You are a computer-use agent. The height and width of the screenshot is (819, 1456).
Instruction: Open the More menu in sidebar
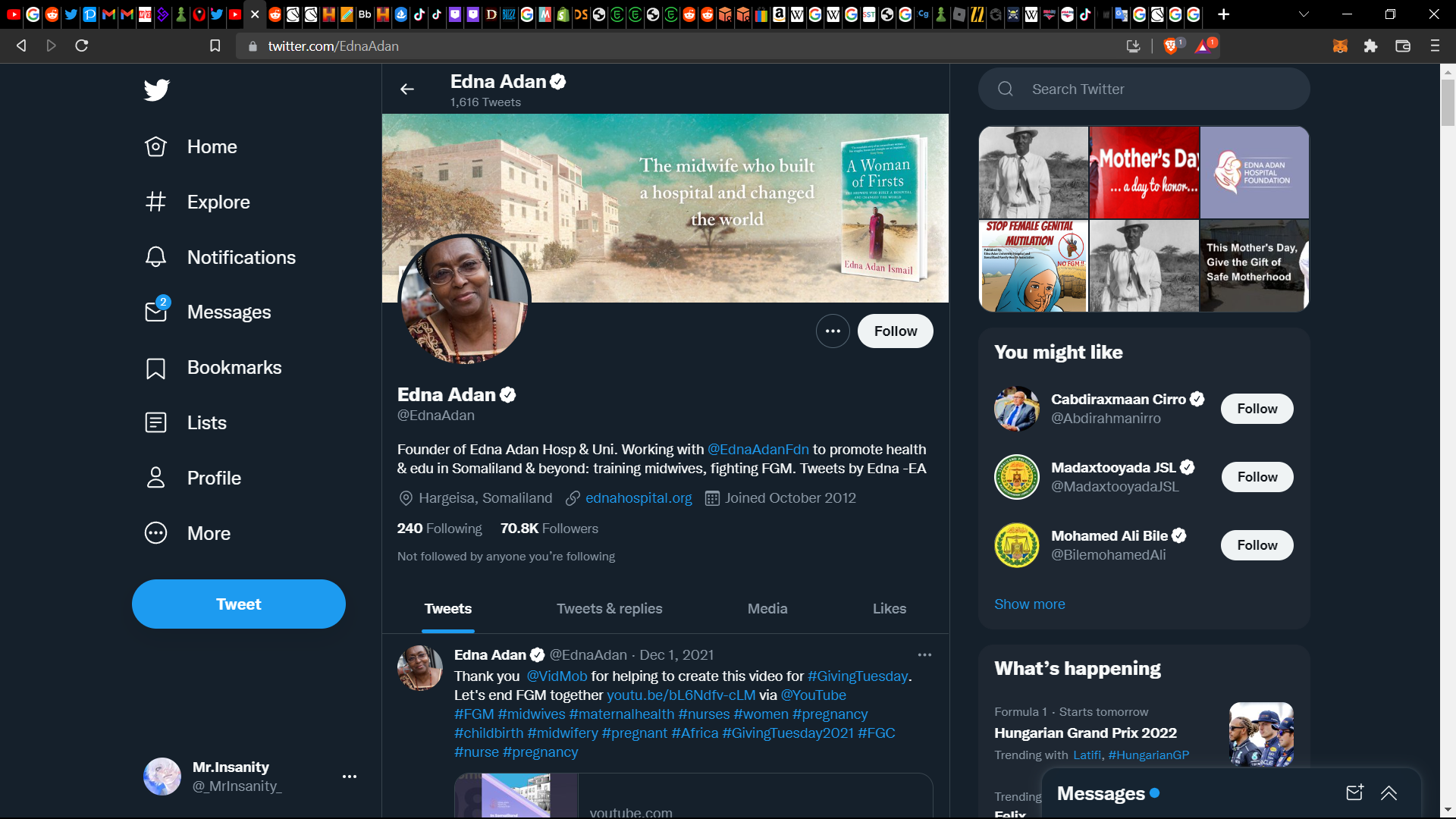187,533
